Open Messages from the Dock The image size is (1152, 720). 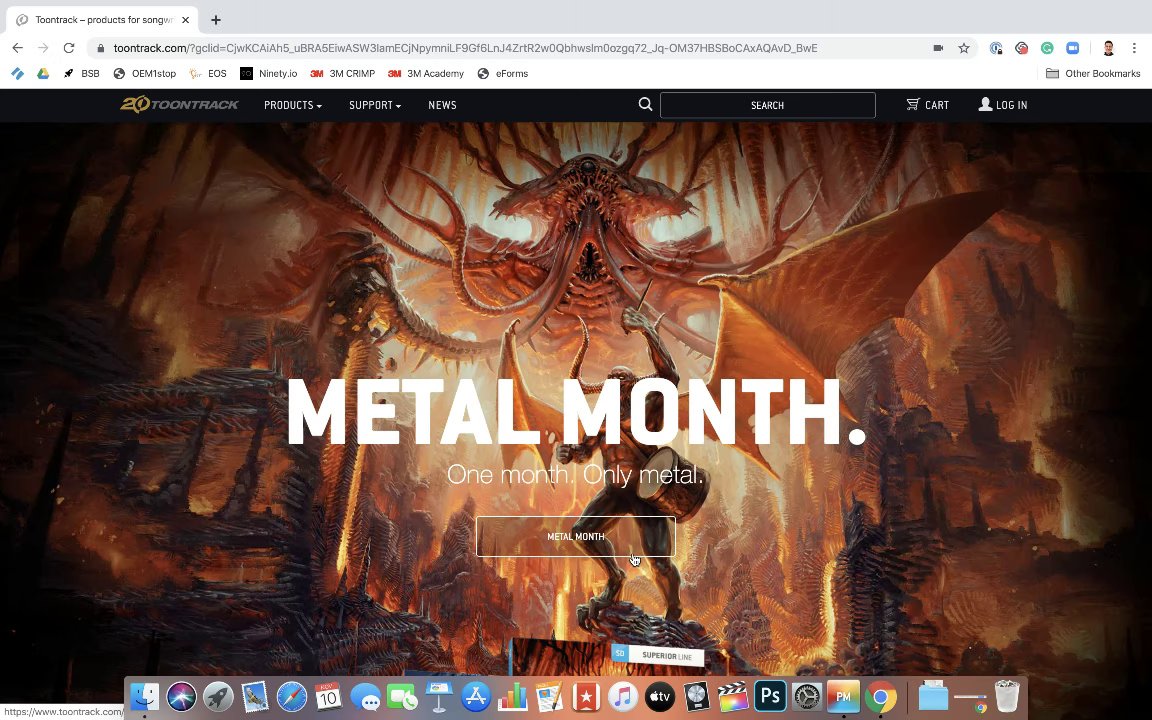[365, 696]
